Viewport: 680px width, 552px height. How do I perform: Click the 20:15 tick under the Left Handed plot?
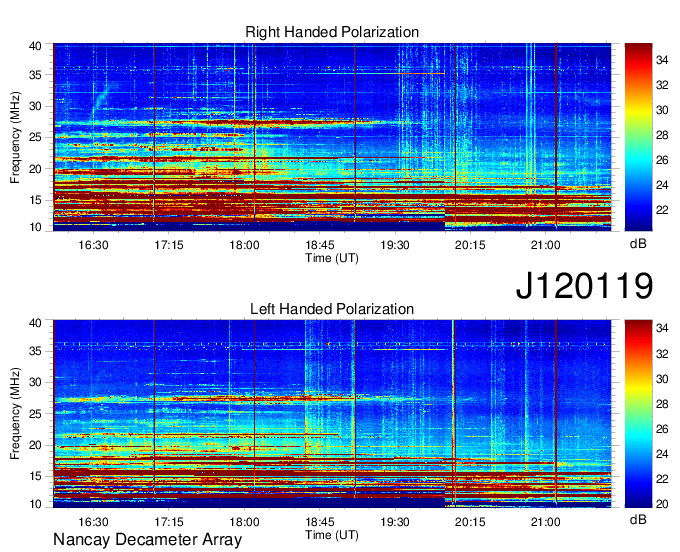[x=470, y=522]
